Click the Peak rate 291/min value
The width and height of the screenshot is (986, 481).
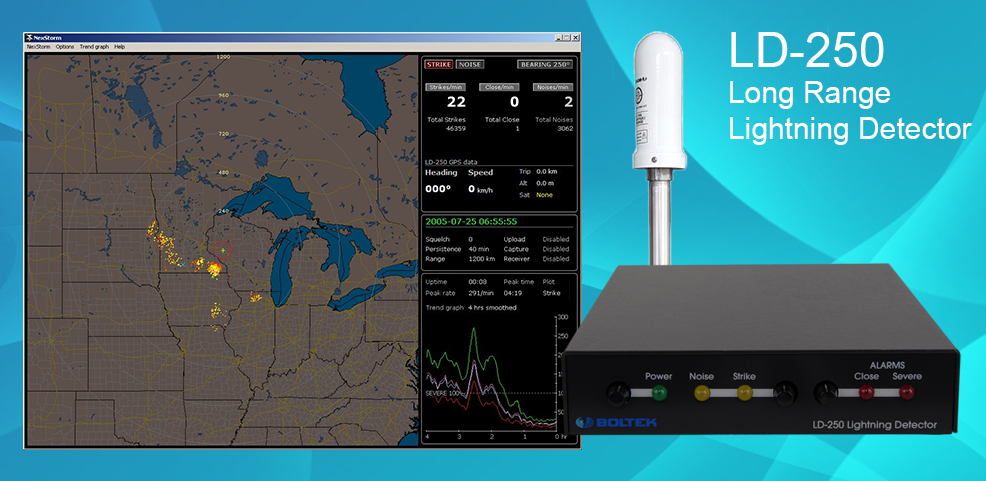tap(480, 293)
